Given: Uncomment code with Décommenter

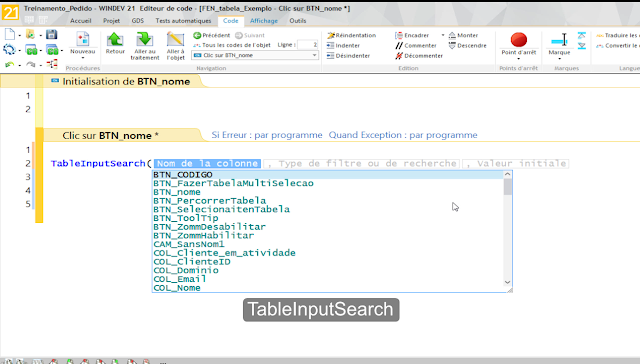Looking at the screenshot, I should [x=419, y=56].
